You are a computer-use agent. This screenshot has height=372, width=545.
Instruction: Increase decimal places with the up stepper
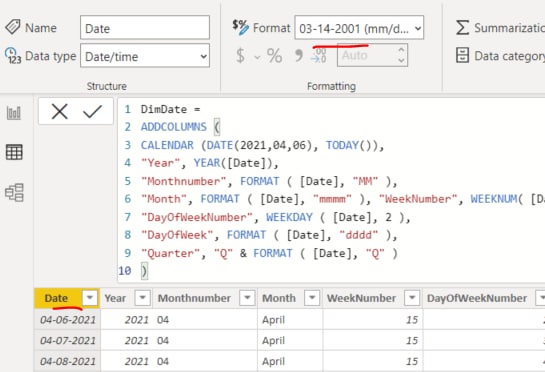(x=401, y=50)
